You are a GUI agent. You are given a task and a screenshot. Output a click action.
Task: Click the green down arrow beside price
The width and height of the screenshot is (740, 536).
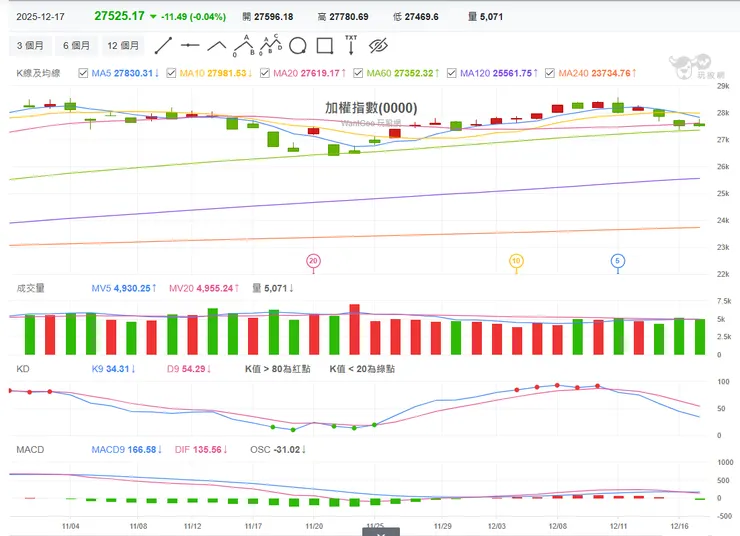click(x=153, y=17)
